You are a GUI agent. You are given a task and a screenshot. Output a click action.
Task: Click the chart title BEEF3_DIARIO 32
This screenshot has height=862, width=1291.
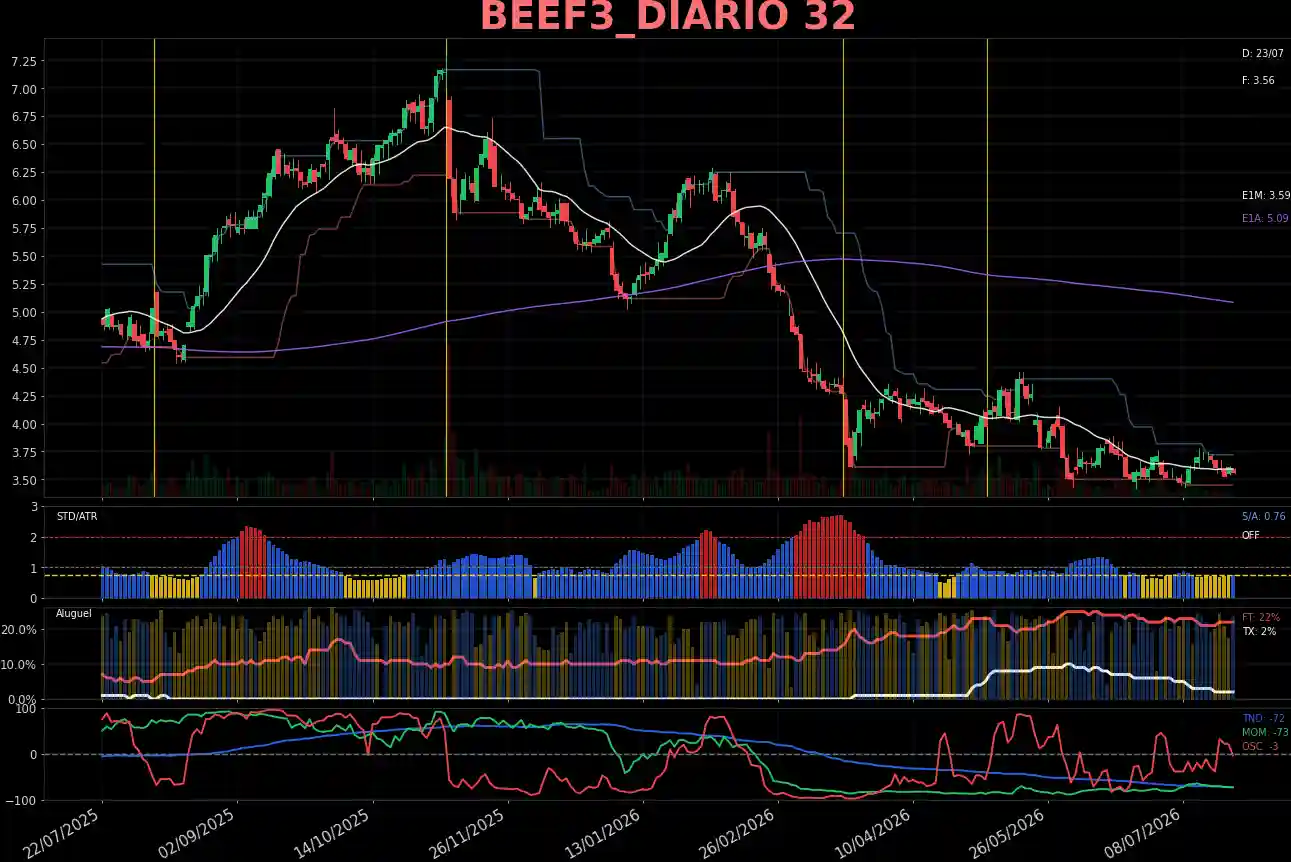668,17
